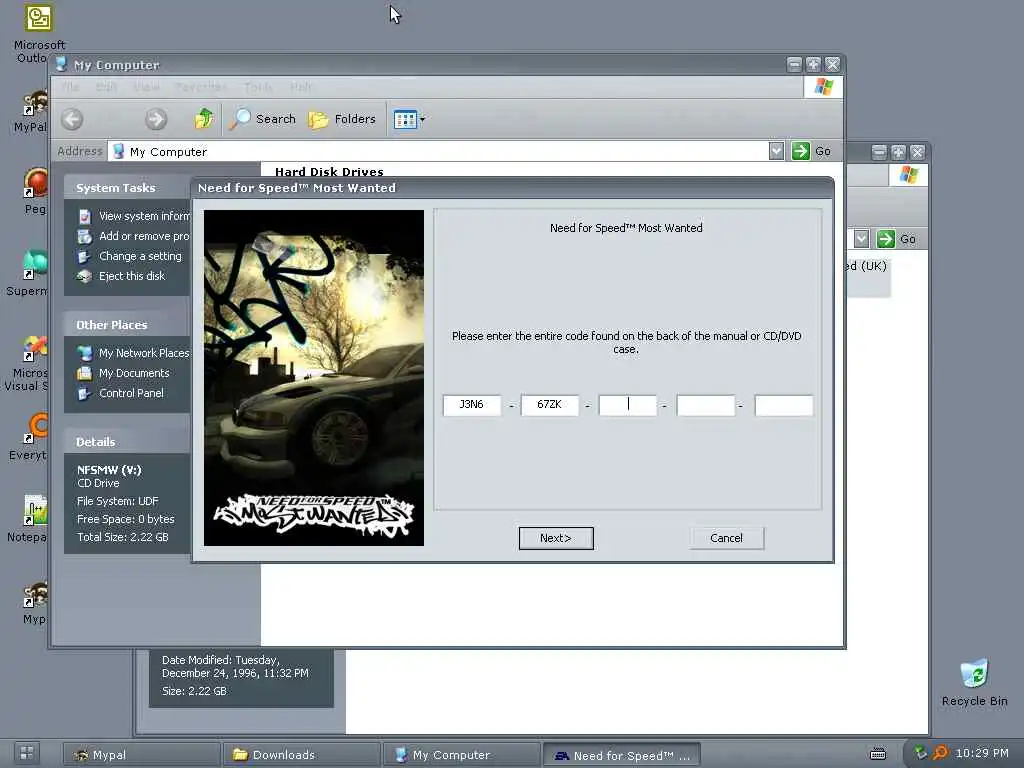Open the Start menu button

click(27, 753)
